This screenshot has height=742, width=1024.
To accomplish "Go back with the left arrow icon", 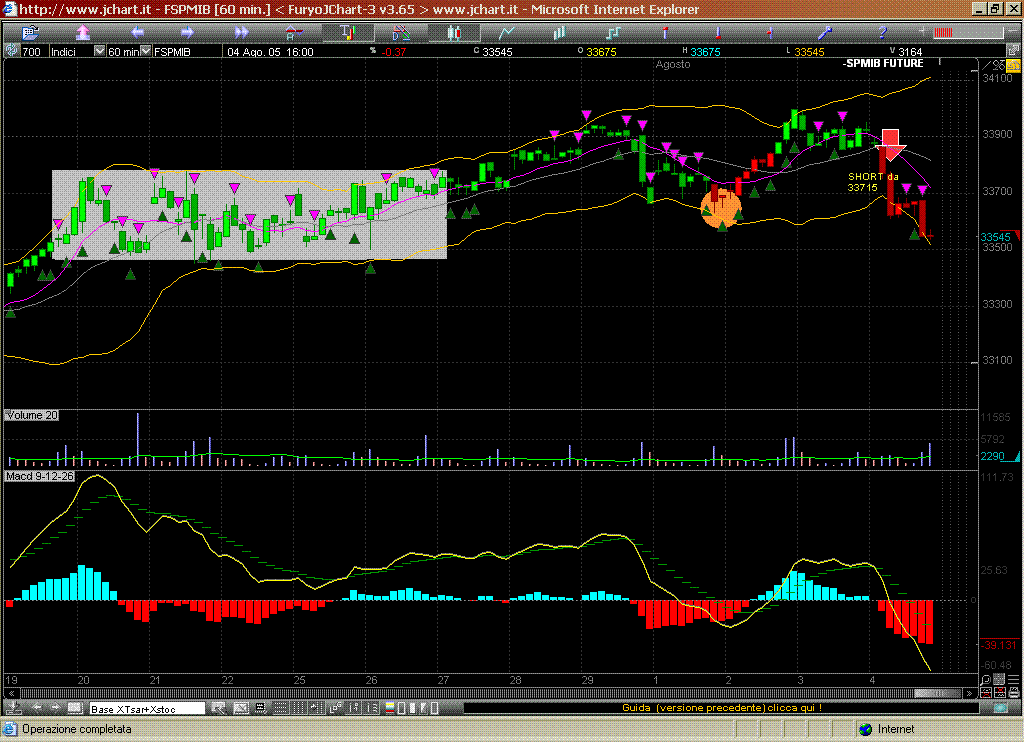I will click(136, 33).
